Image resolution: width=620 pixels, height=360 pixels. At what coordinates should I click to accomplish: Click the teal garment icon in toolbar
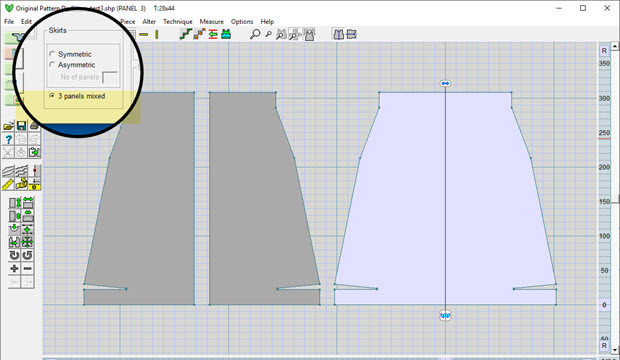point(226,34)
